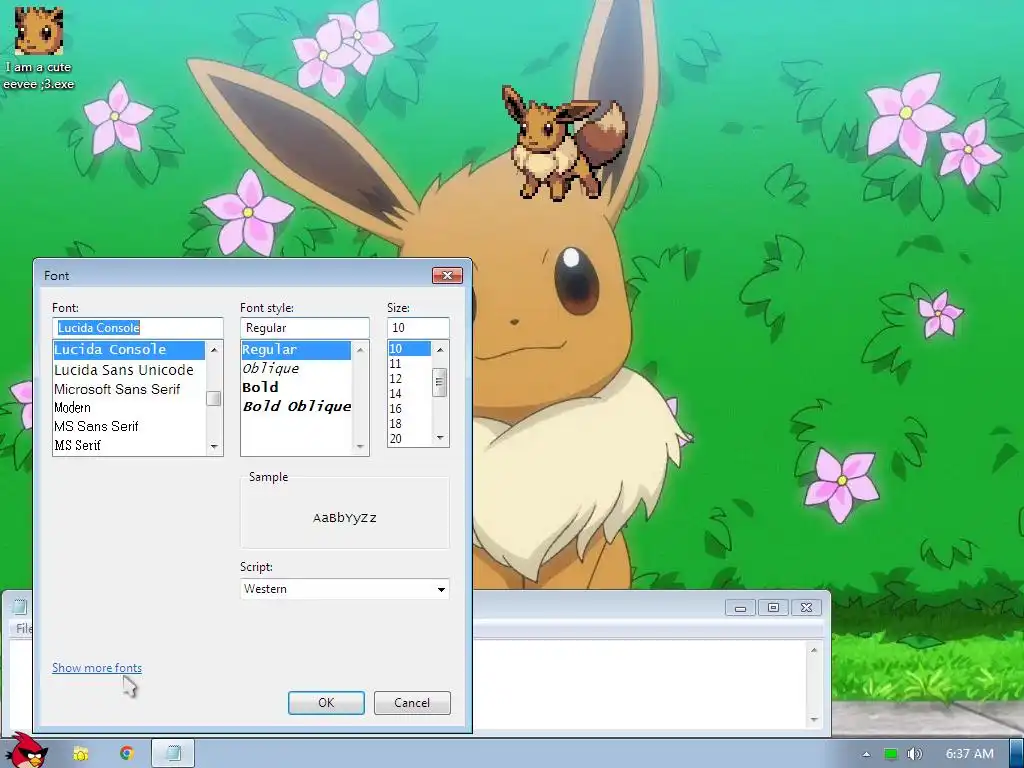Image resolution: width=1024 pixels, height=768 pixels.
Task: Pick Bold Oblique font style
Action: coord(296,406)
